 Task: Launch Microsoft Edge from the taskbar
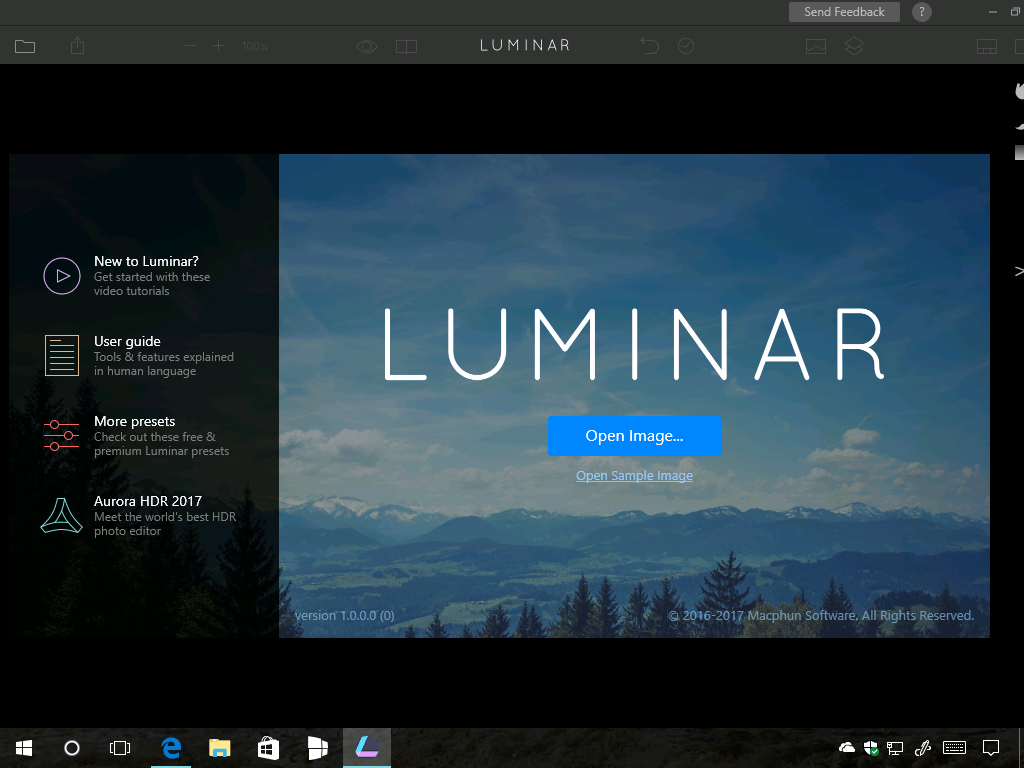point(170,747)
